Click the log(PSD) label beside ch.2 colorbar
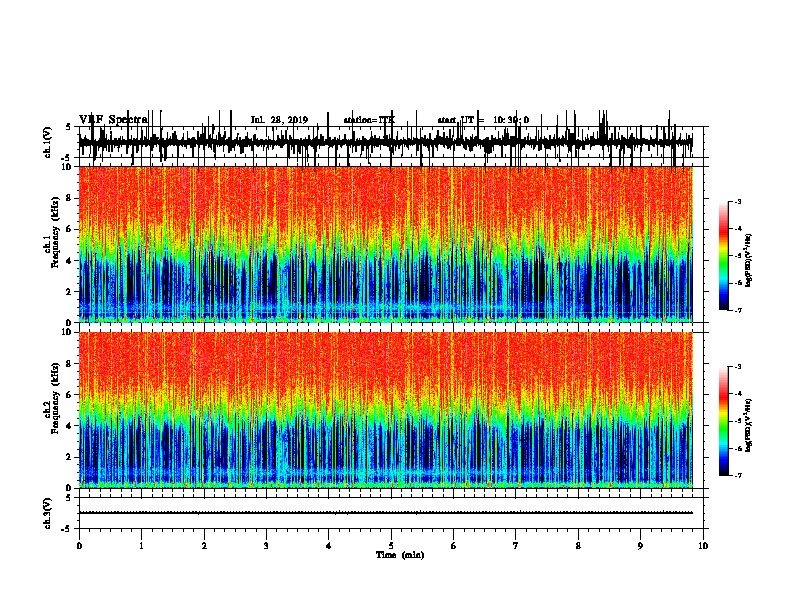 [748, 426]
